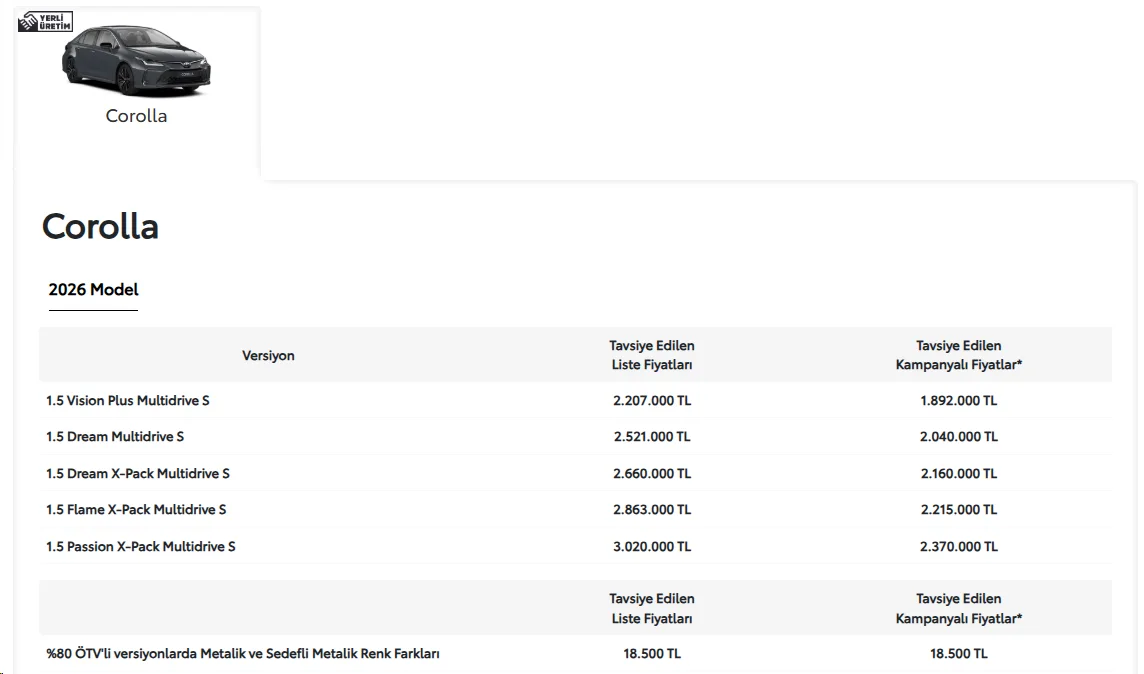Click first Tavsiye Edilen Kampanyalı Fiyatlar header
This screenshot has height=674, width=1144.
pyautogui.click(x=959, y=355)
